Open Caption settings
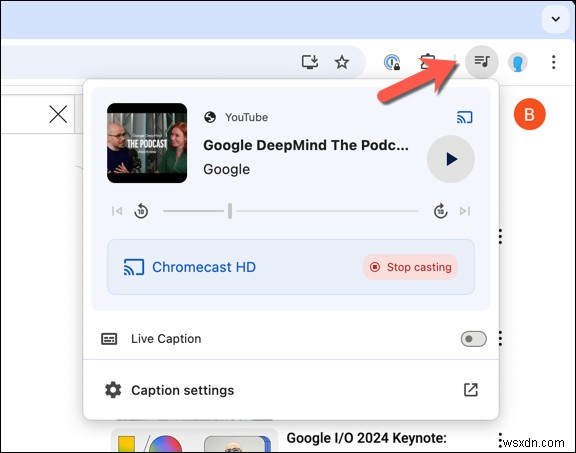 [291, 390]
